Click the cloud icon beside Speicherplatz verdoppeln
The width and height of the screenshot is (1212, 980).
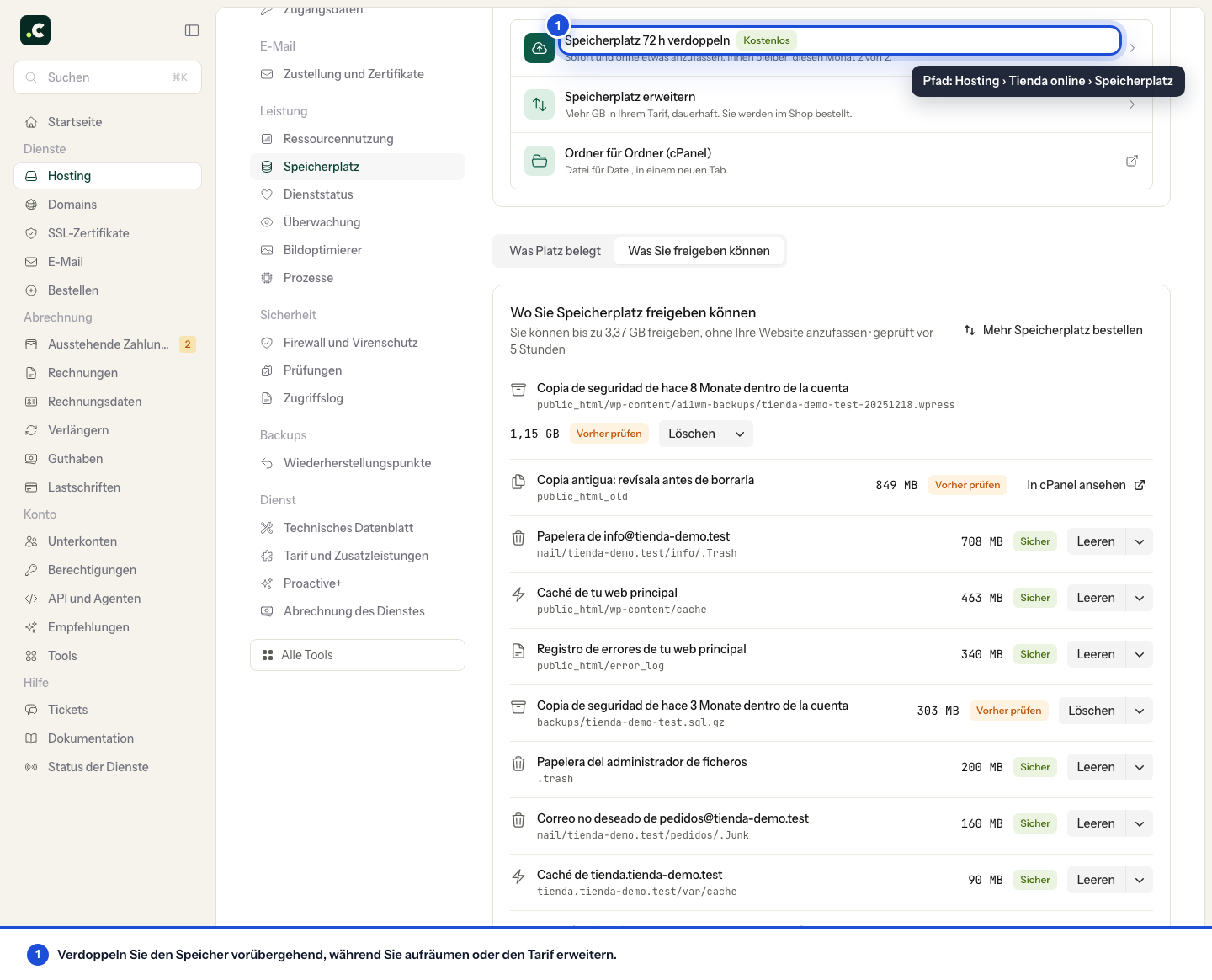(540, 48)
